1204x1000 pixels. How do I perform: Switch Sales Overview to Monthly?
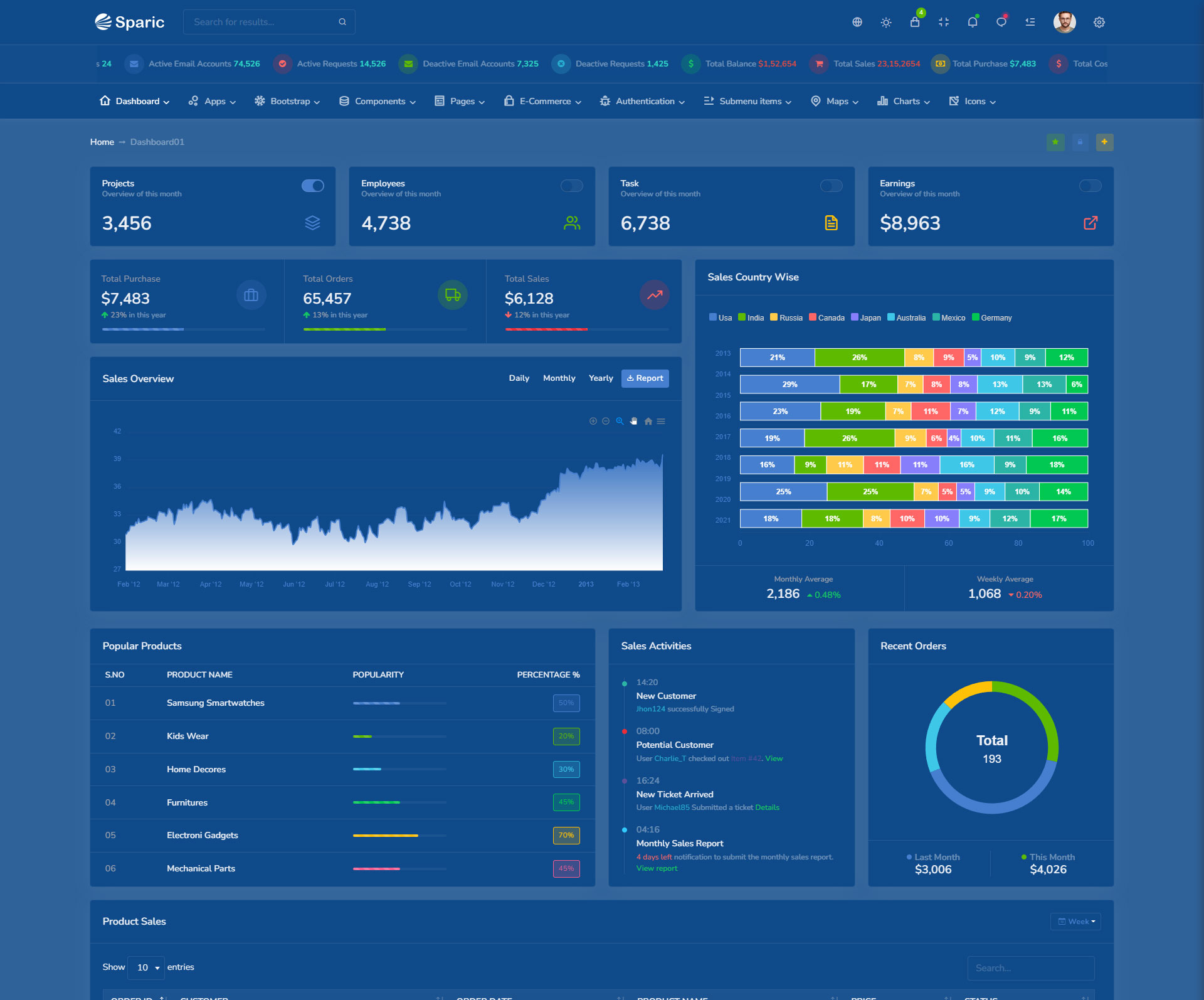click(559, 378)
